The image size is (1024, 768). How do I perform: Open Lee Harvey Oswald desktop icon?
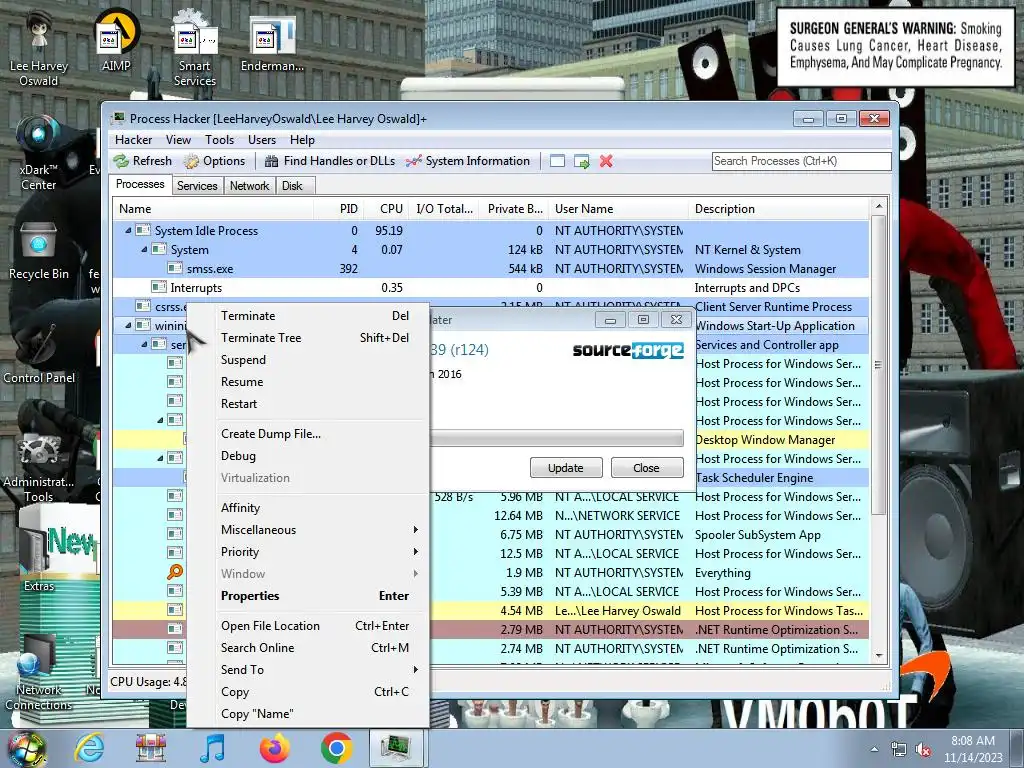pos(39,47)
